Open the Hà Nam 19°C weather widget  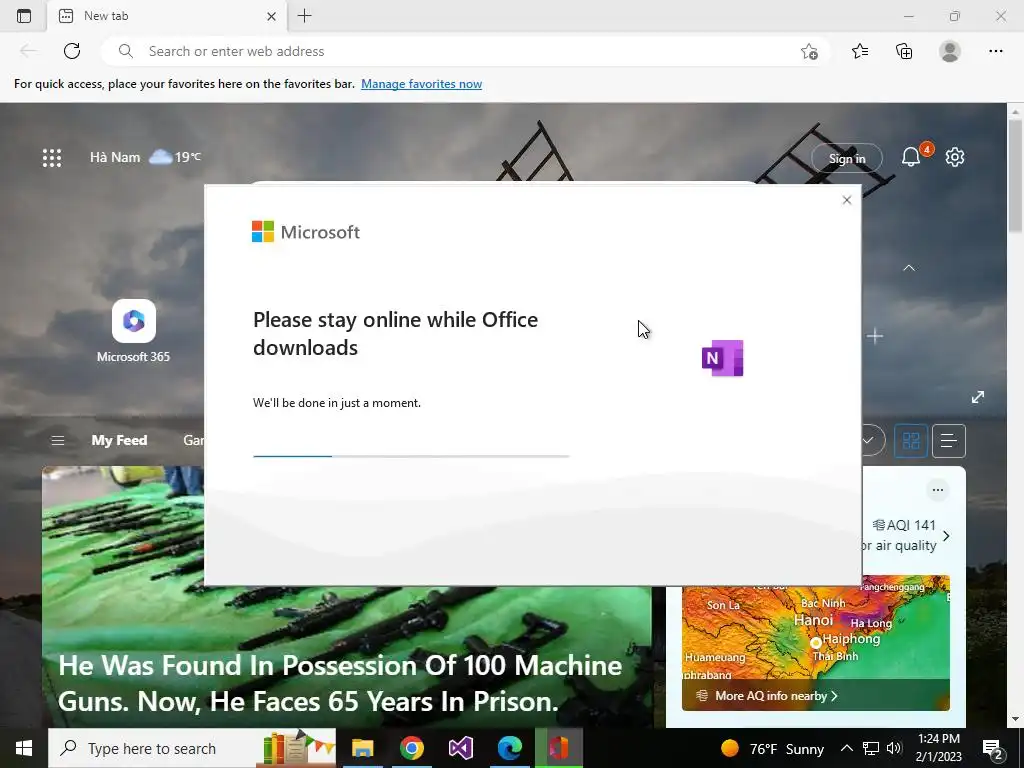145,157
